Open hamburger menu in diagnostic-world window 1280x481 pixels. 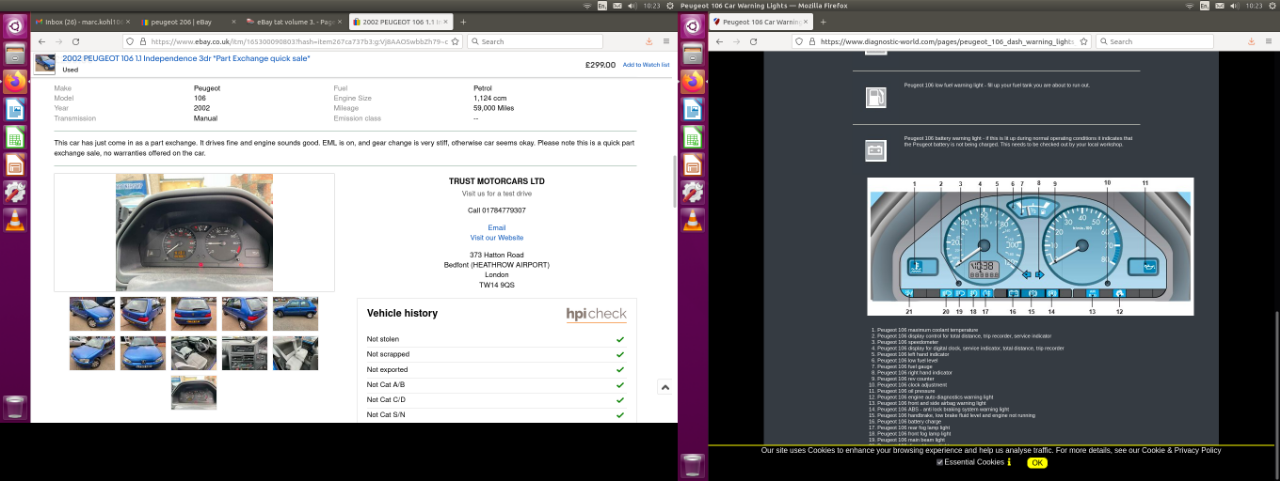(1267, 42)
